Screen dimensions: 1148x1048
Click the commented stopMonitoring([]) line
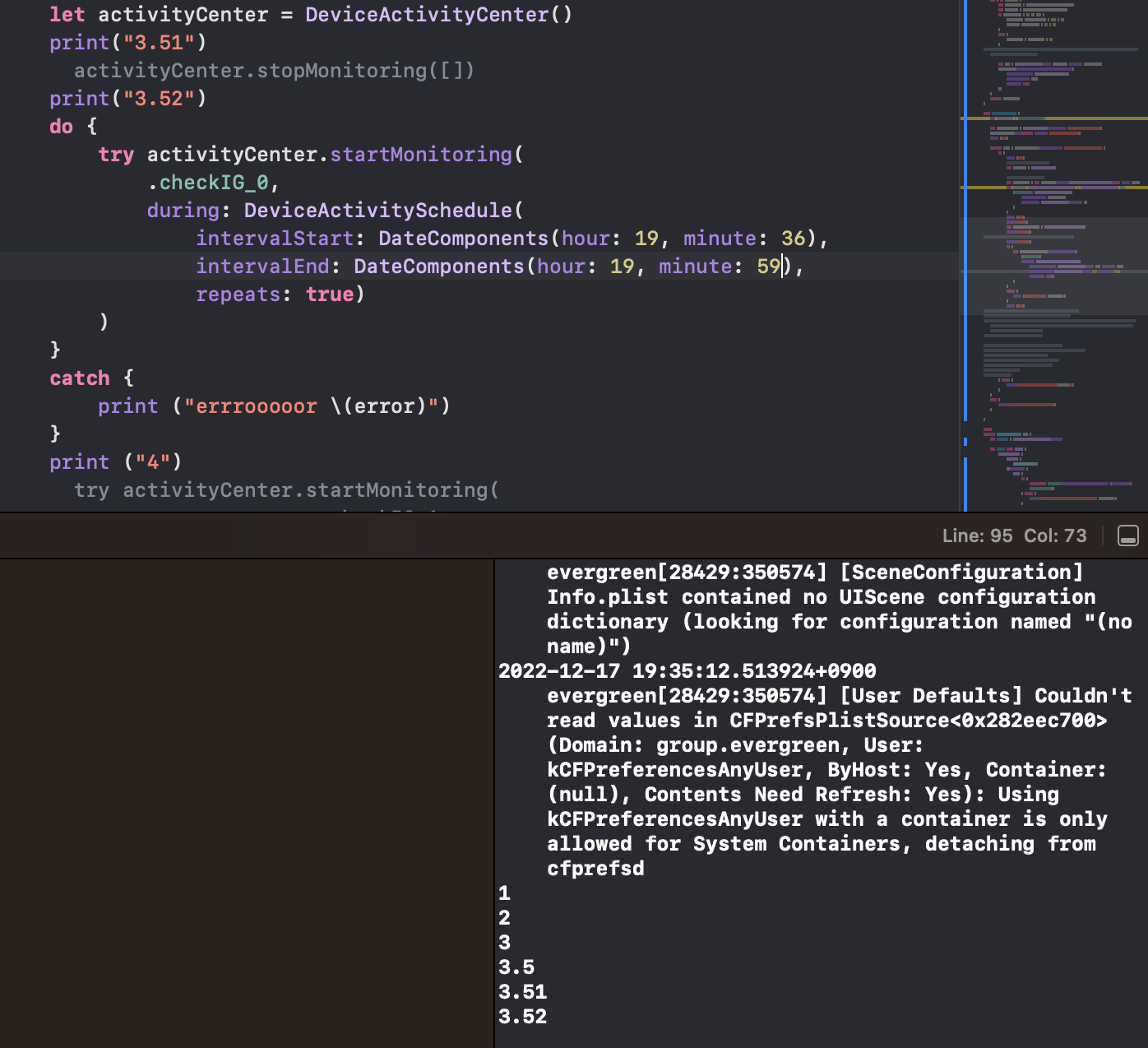click(x=274, y=71)
